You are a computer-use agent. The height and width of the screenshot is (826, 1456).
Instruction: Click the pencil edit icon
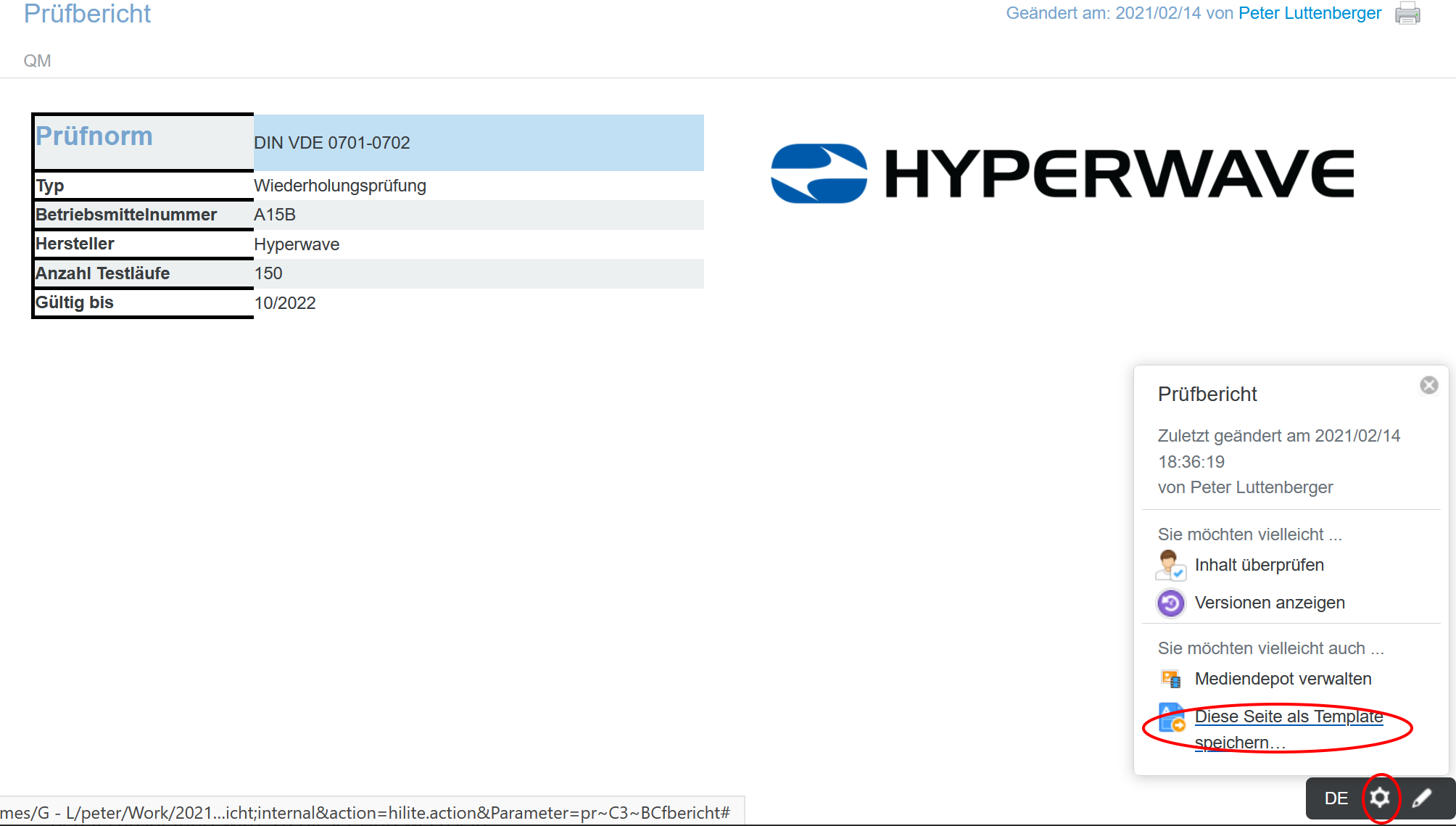pos(1422,798)
